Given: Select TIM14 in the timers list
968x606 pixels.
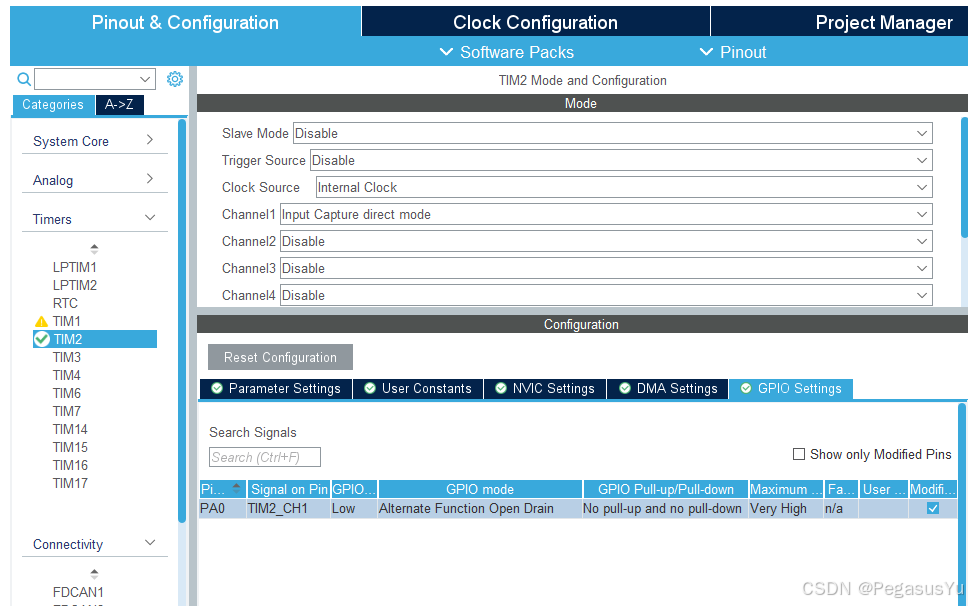Looking at the screenshot, I should point(70,429).
